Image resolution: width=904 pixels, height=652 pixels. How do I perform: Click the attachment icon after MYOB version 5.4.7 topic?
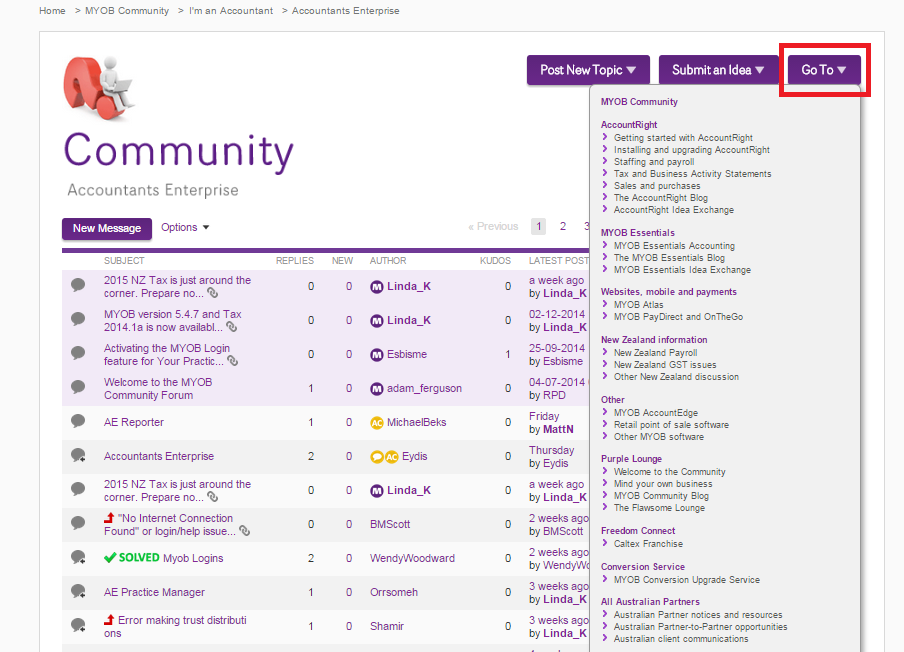(x=245, y=328)
